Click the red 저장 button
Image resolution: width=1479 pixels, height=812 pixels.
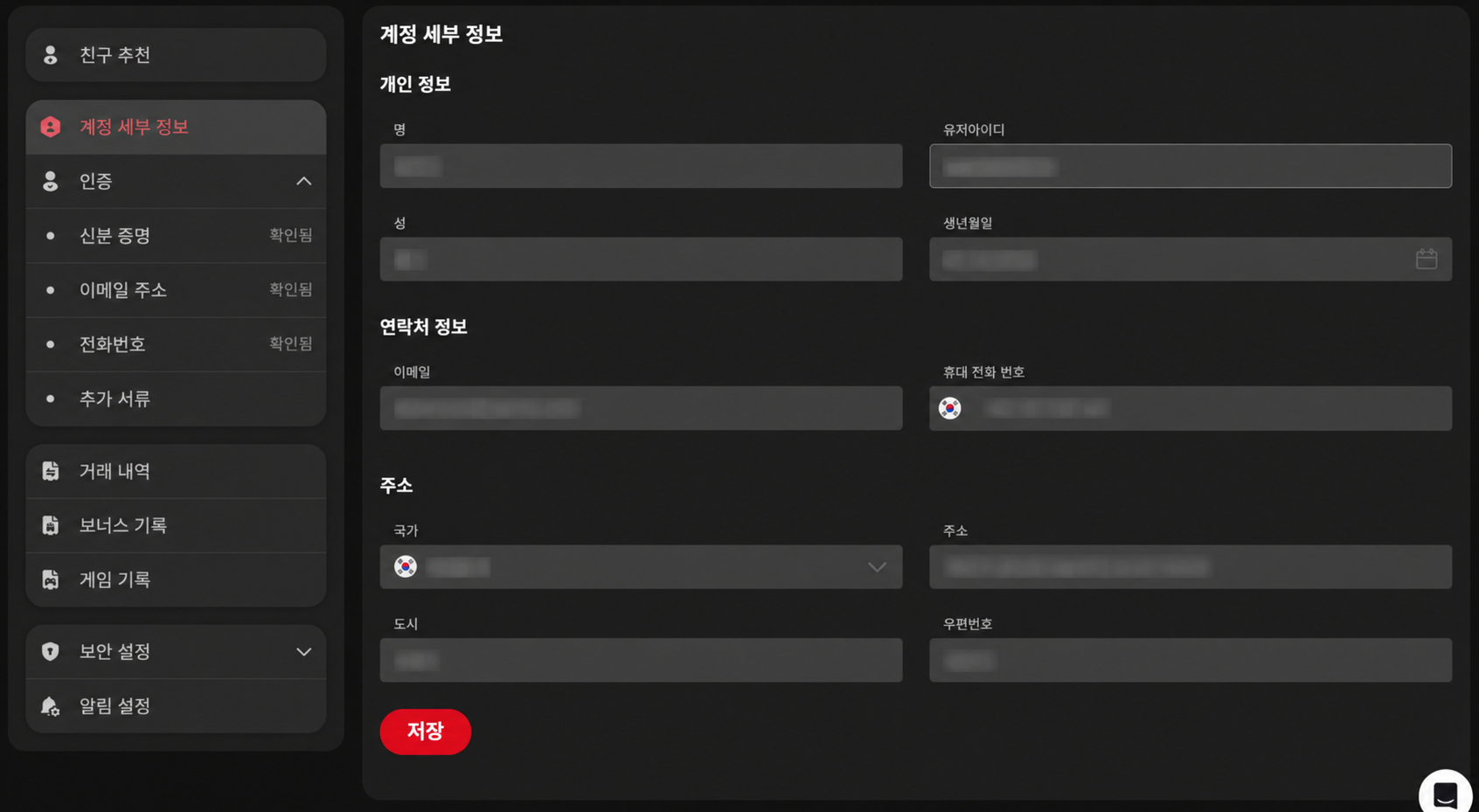[x=426, y=732]
